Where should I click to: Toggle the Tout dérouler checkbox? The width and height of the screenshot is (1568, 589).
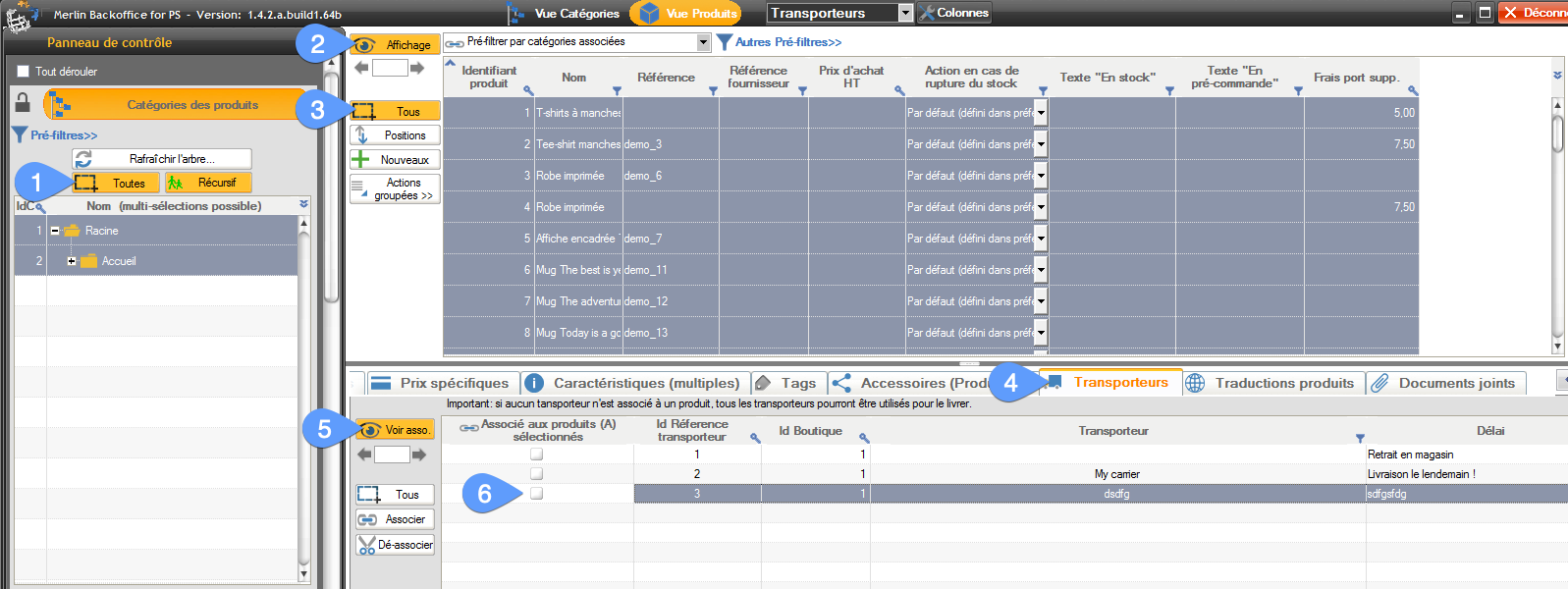(x=24, y=72)
